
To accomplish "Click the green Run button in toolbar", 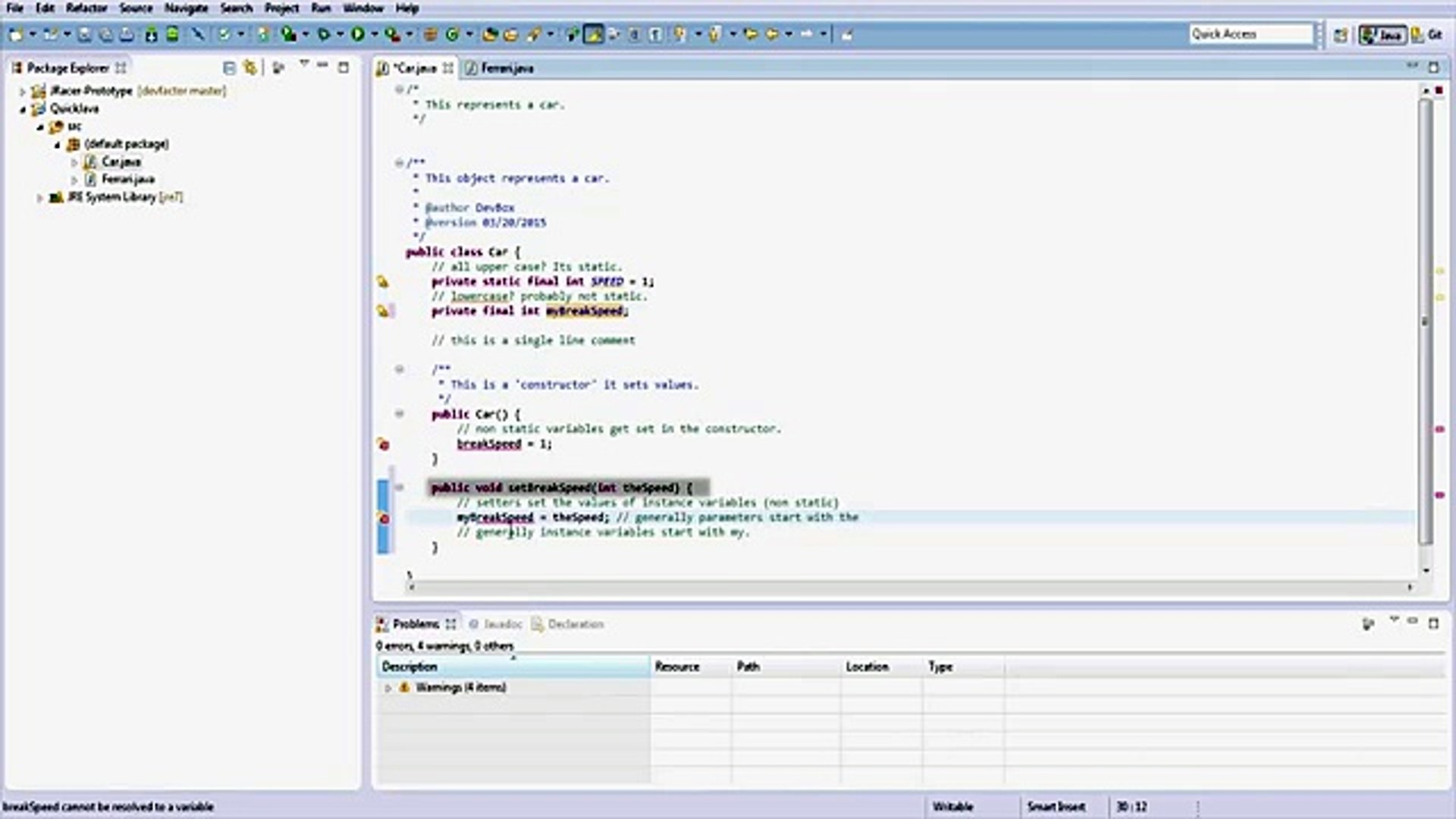I will pos(358,34).
